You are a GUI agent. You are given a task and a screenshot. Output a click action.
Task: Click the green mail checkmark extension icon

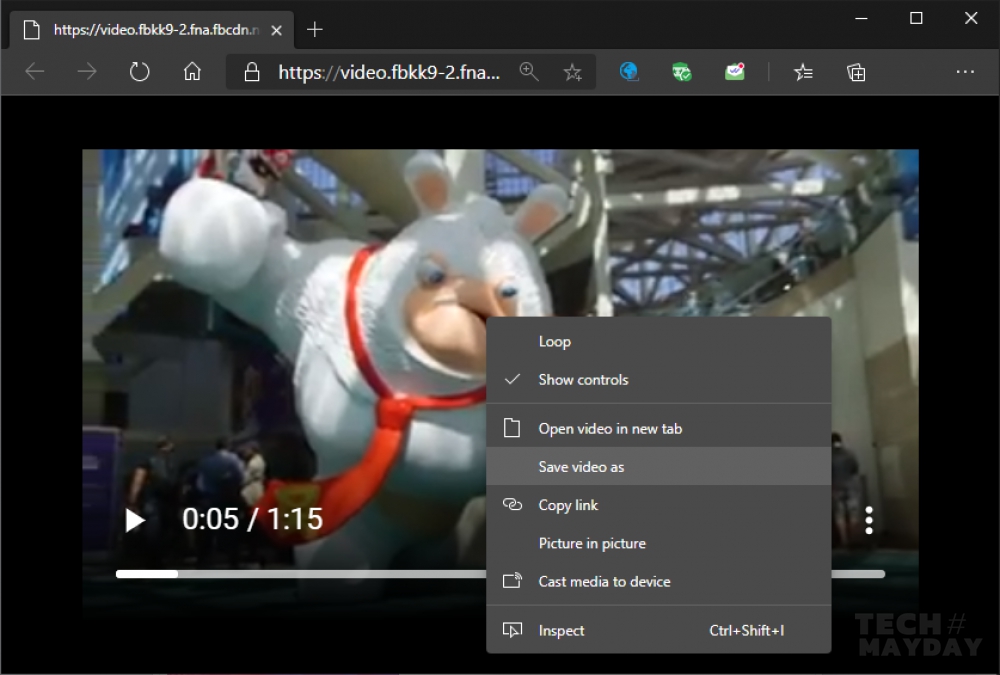735,71
